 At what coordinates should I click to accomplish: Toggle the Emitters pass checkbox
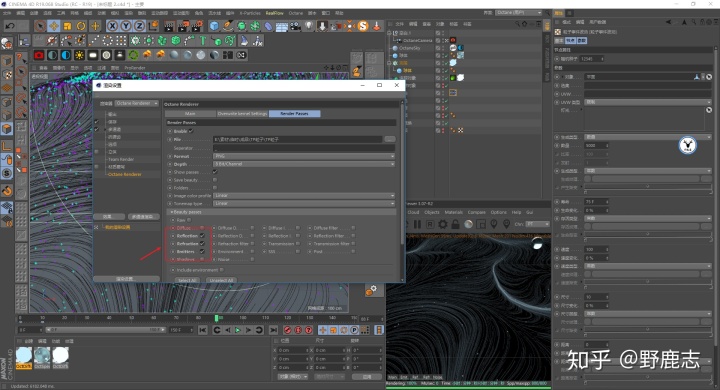coord(202,252)
